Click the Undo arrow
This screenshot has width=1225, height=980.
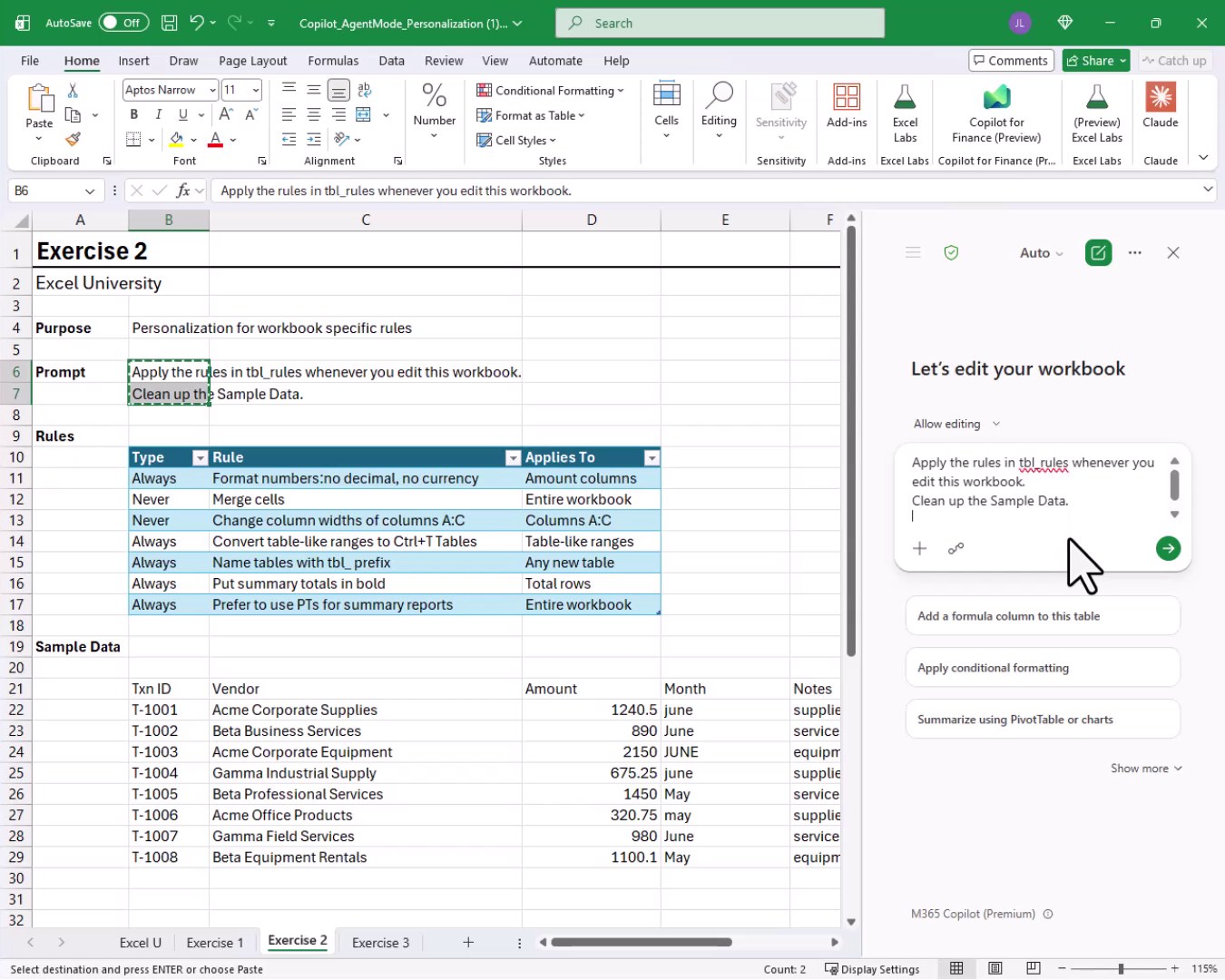coord(197,23)
